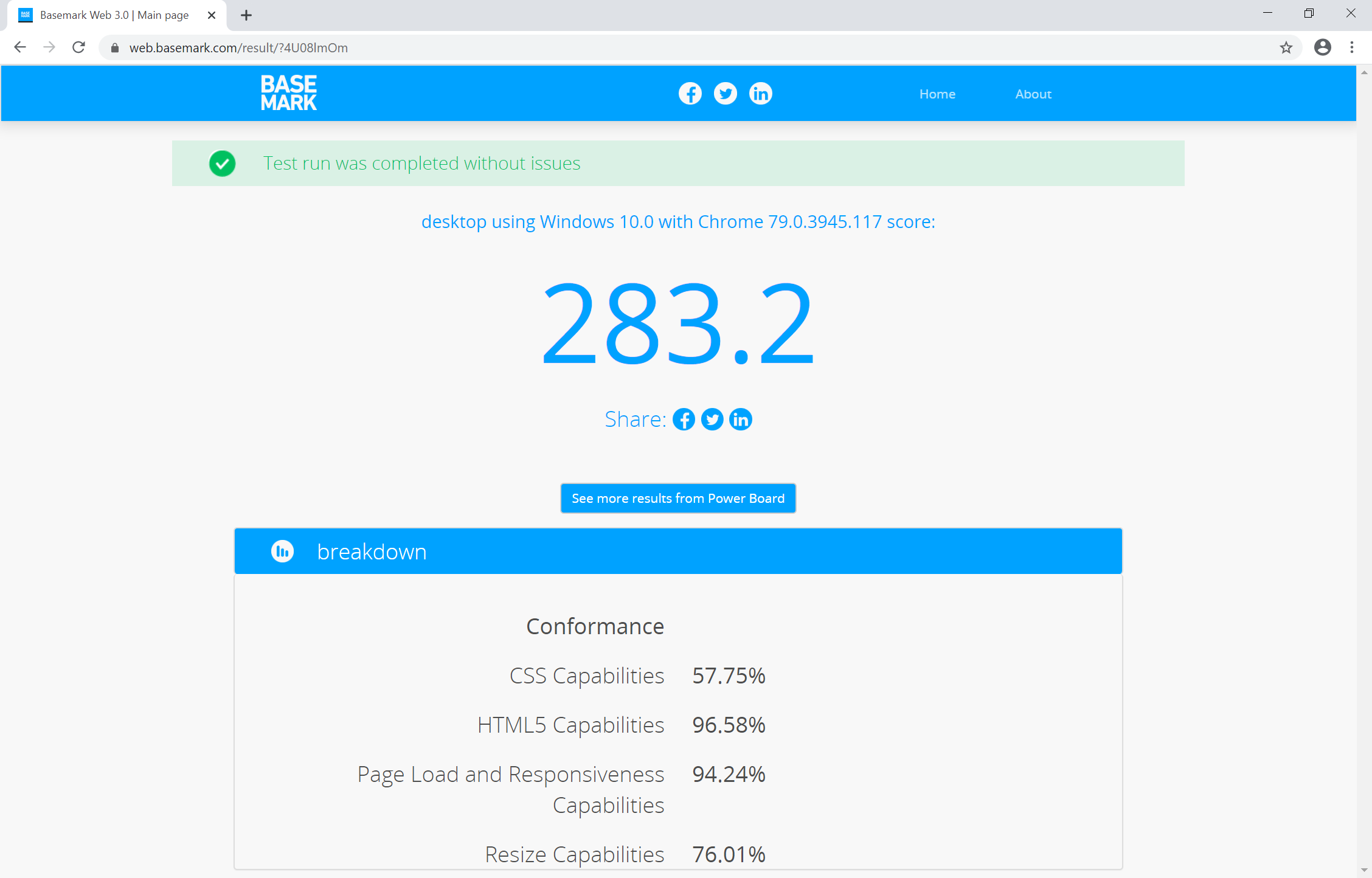This screenshot has width=1372, height=878.
Task: Click Page Load and Responsiveness Capabilities label
Action: tap(511, 790)
